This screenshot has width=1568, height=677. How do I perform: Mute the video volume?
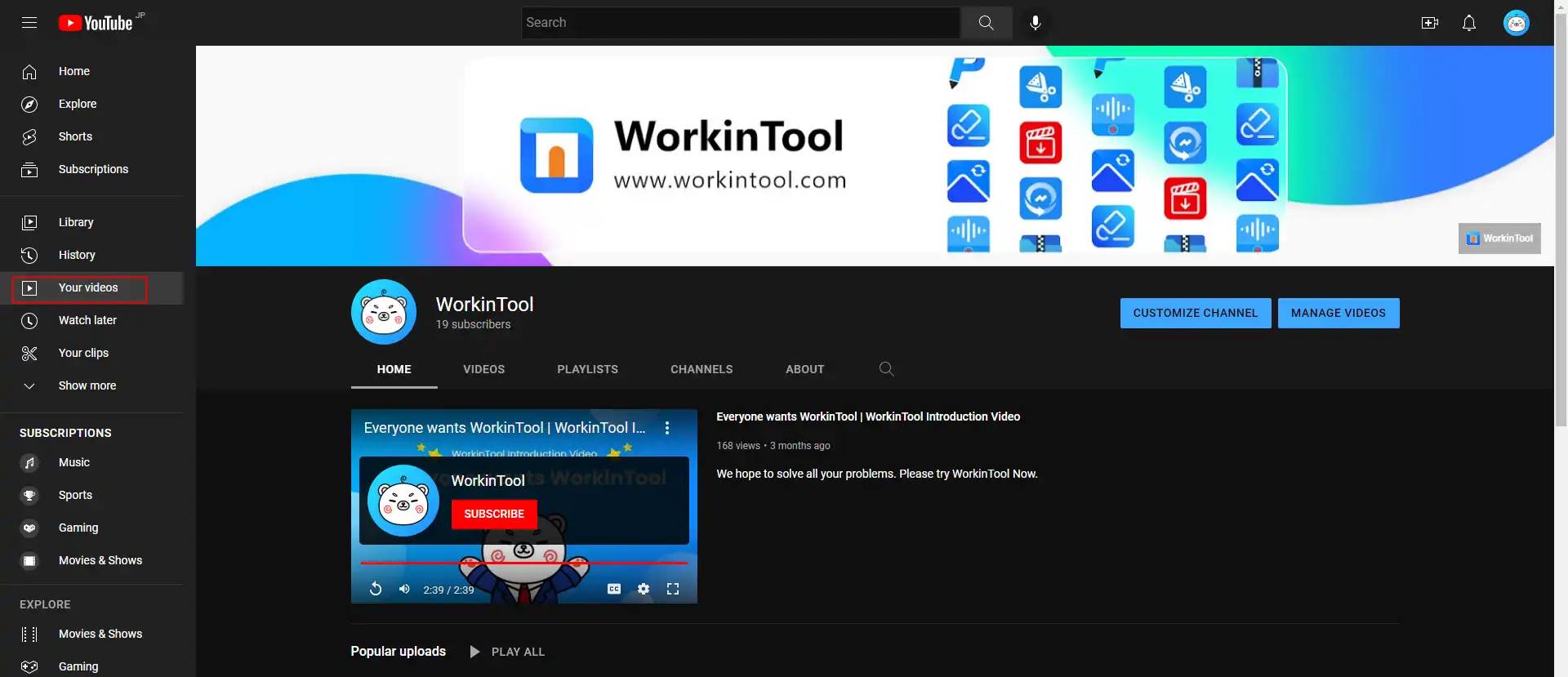click(x=404, y=589)
